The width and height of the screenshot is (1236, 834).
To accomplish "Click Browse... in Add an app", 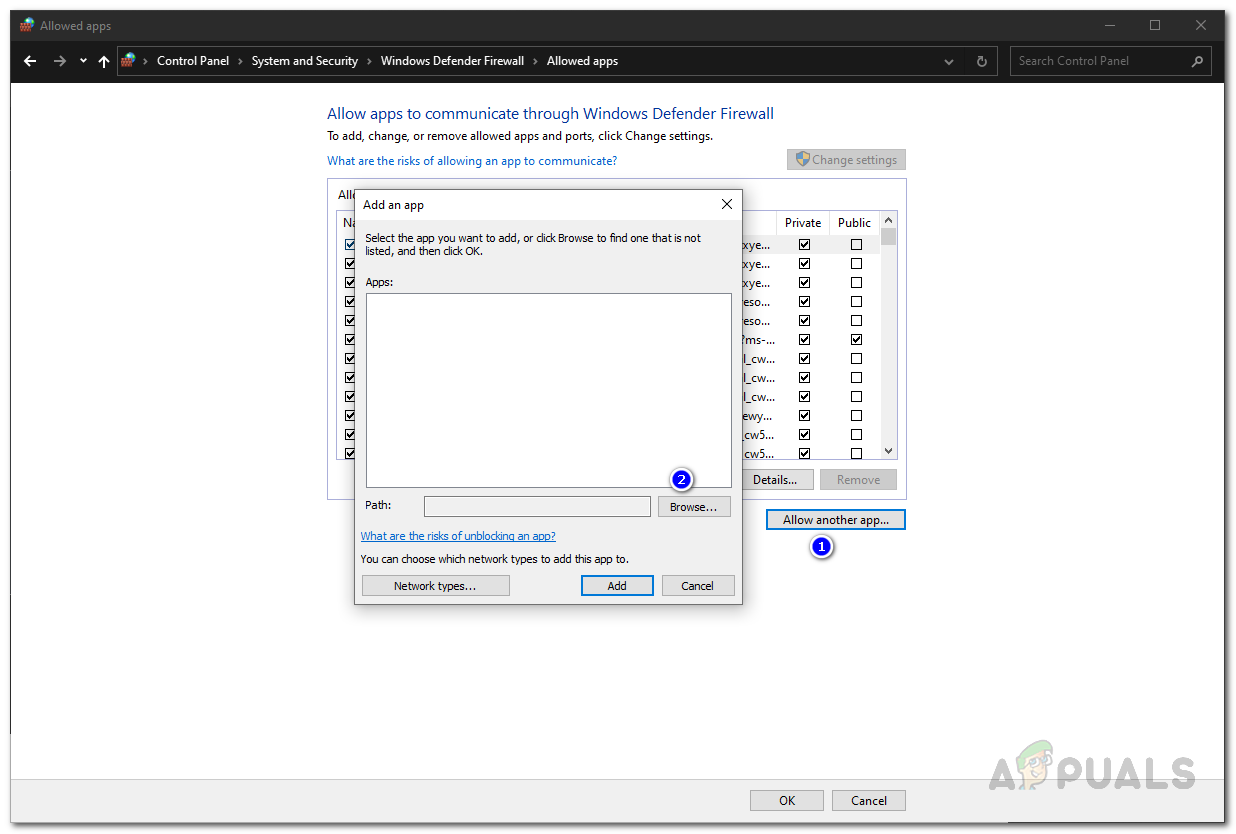I will click(694, 507).
